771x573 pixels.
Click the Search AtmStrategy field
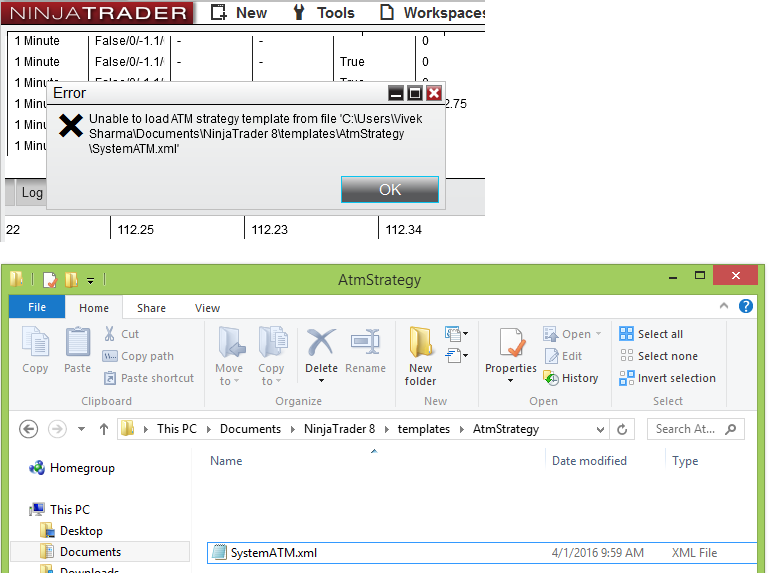coord(696,429)
